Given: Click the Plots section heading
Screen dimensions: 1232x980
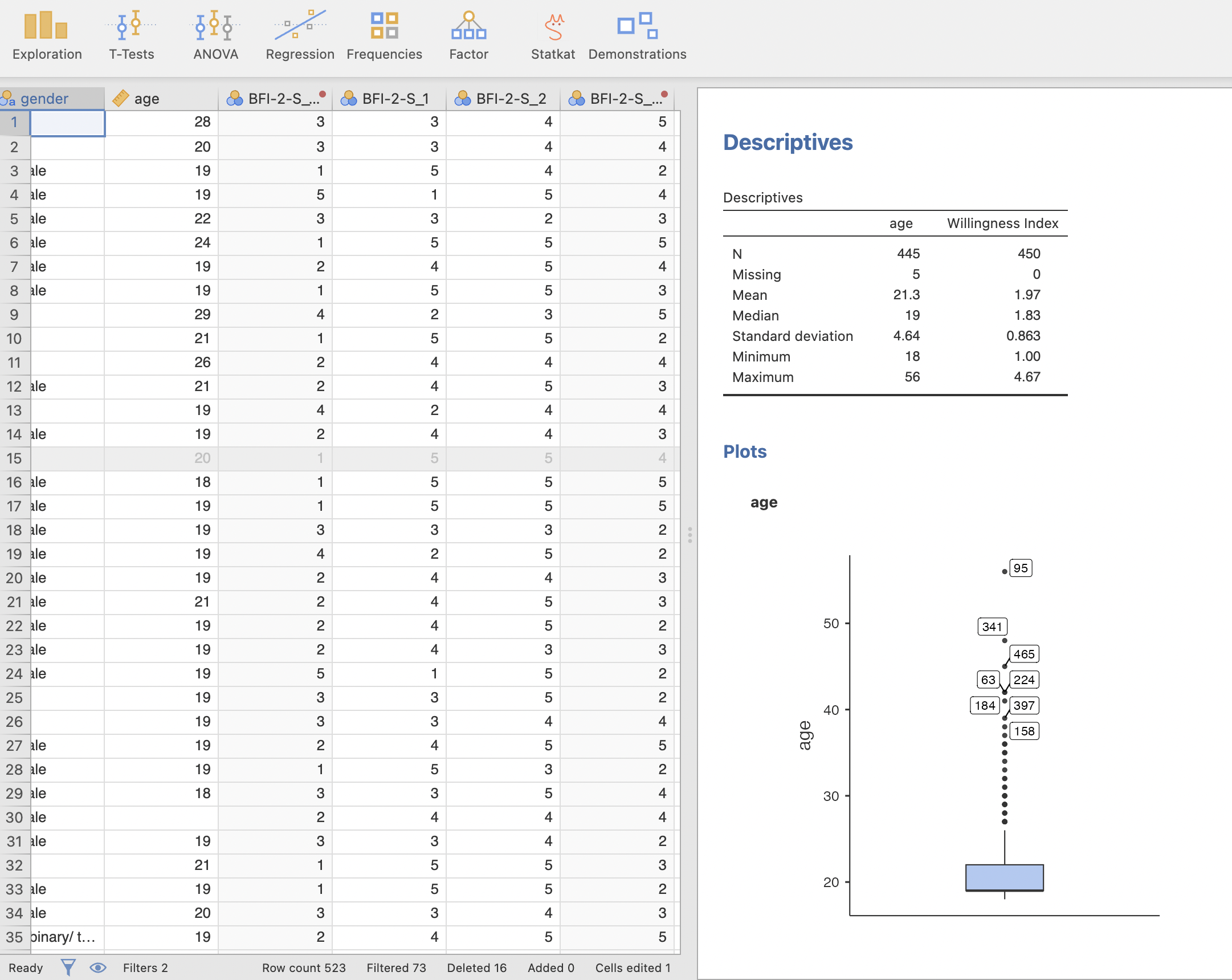Looking at the screenshot, I should coord(744,451).
